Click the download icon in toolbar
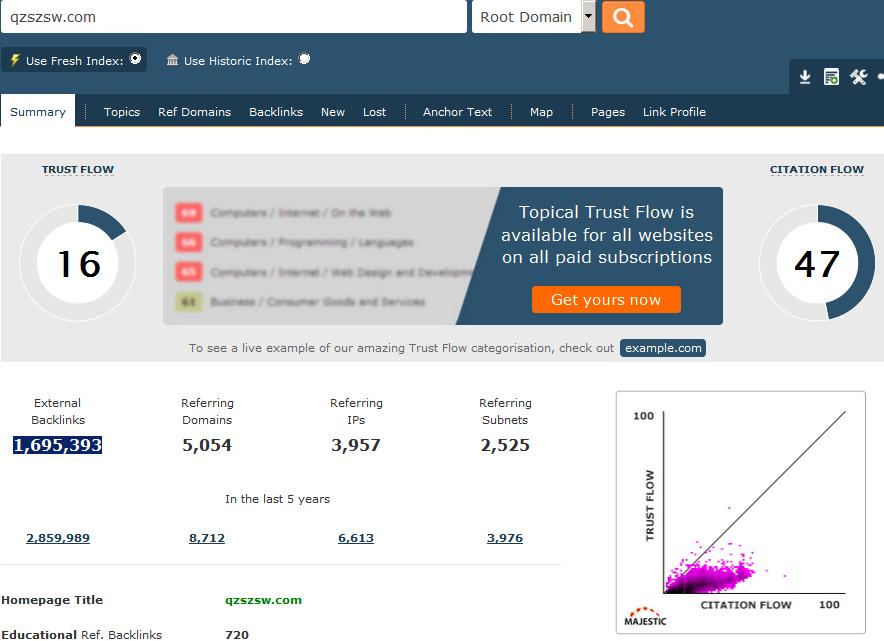Viewport: 884px width, 641px height. coord(805,77)
